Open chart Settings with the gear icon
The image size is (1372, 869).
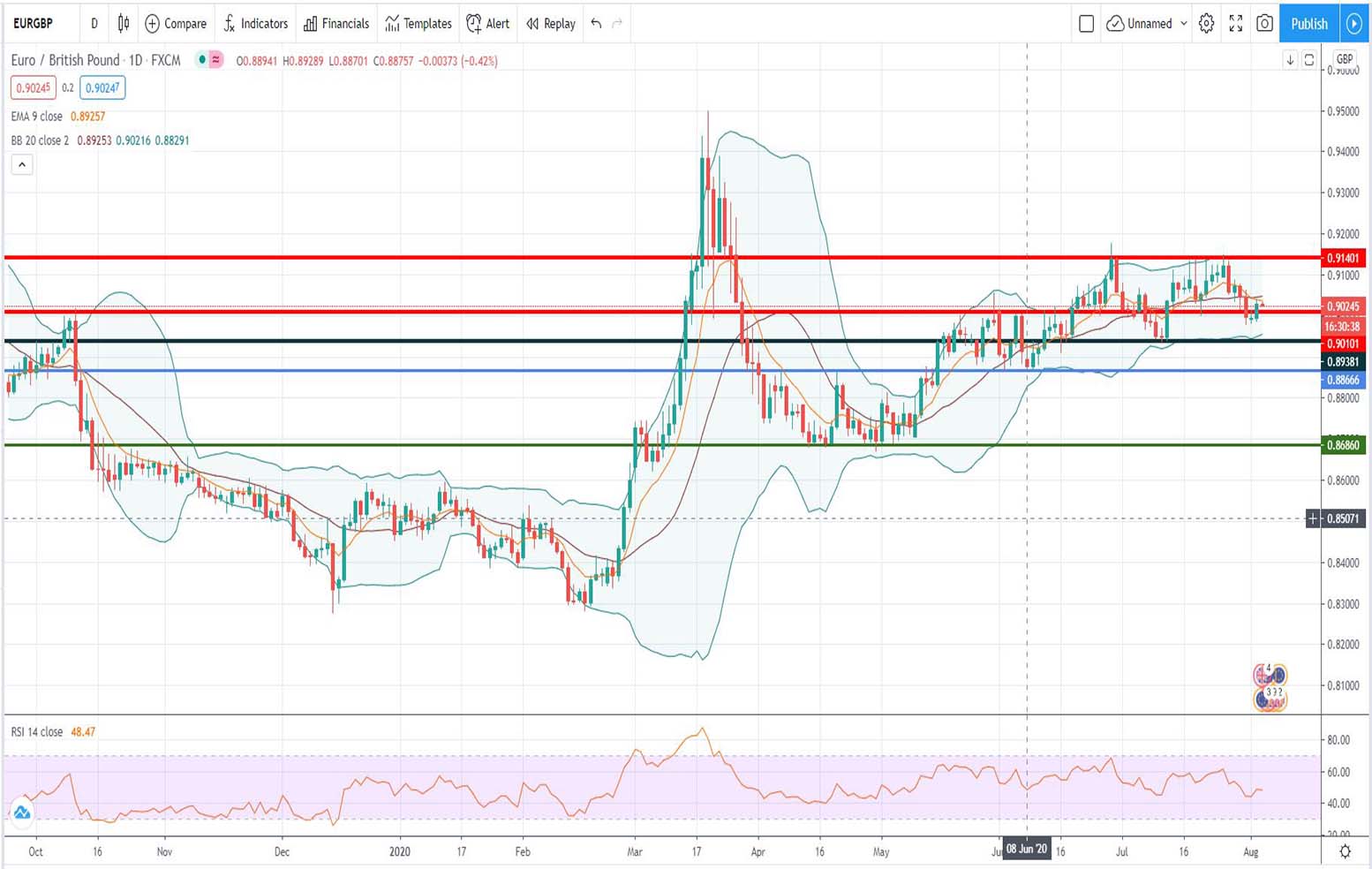point(1206,24)
